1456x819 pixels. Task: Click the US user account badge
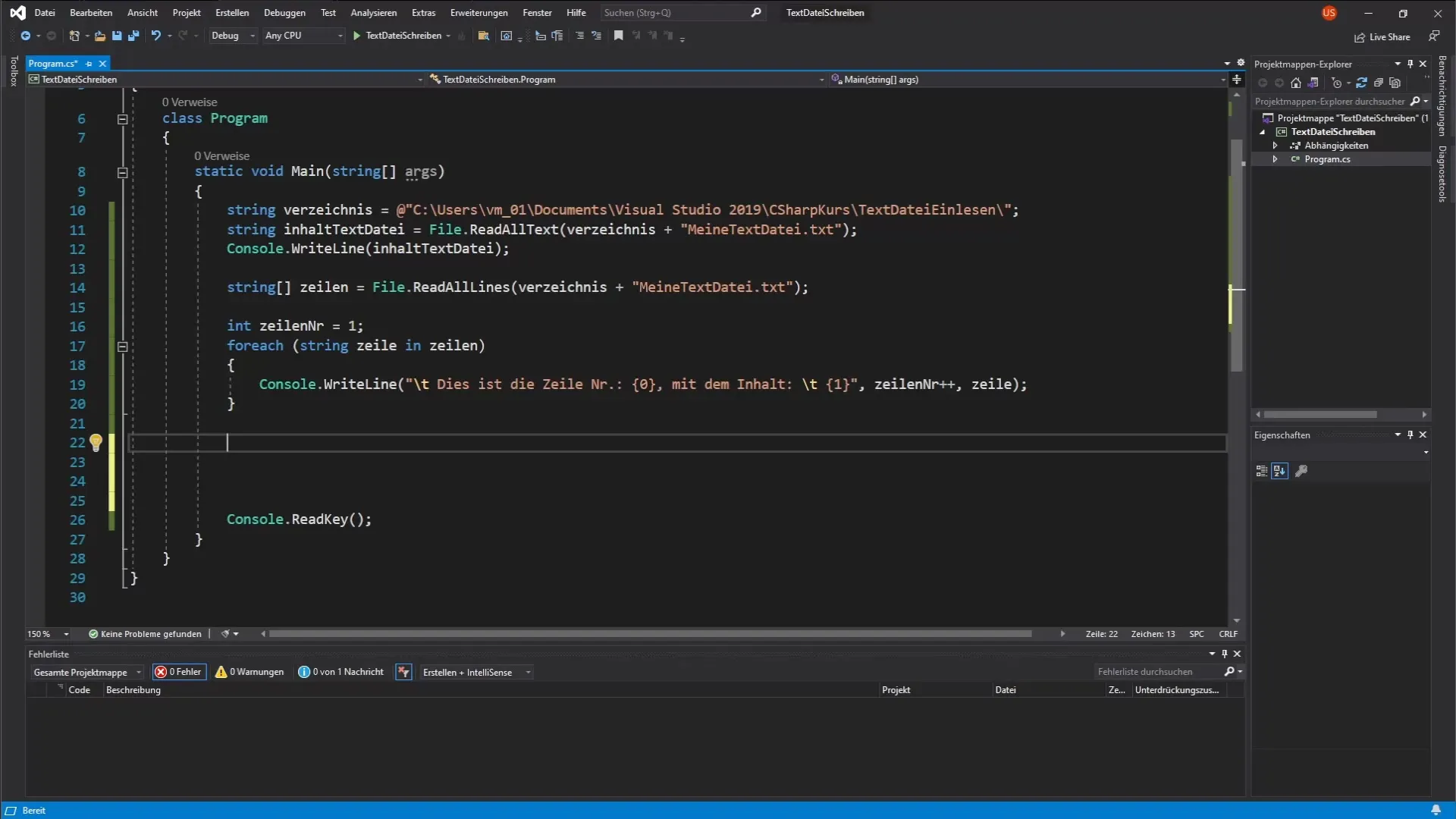(x=1329, y=13)
